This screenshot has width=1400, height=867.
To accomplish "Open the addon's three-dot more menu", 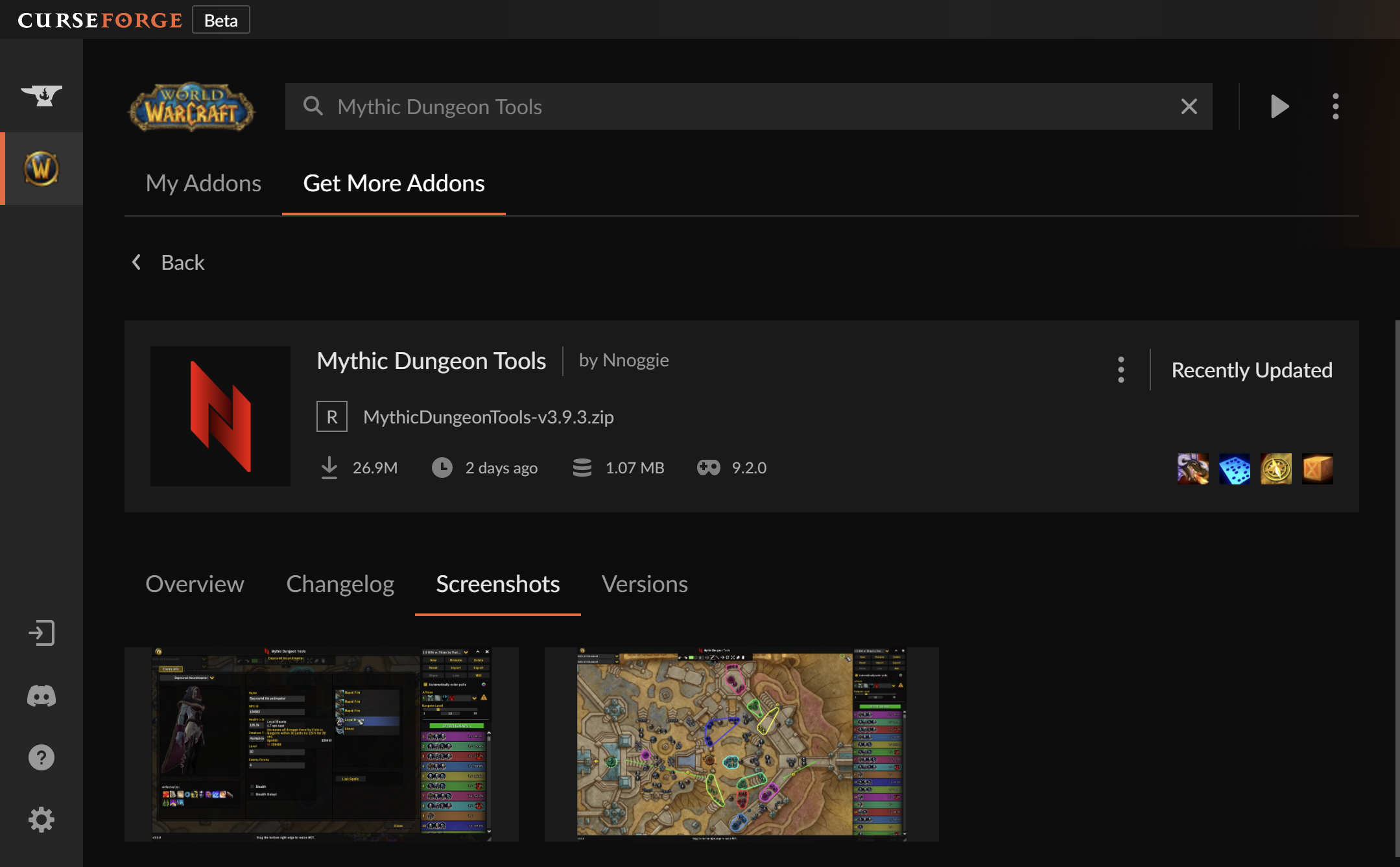I will [1121, 370].
